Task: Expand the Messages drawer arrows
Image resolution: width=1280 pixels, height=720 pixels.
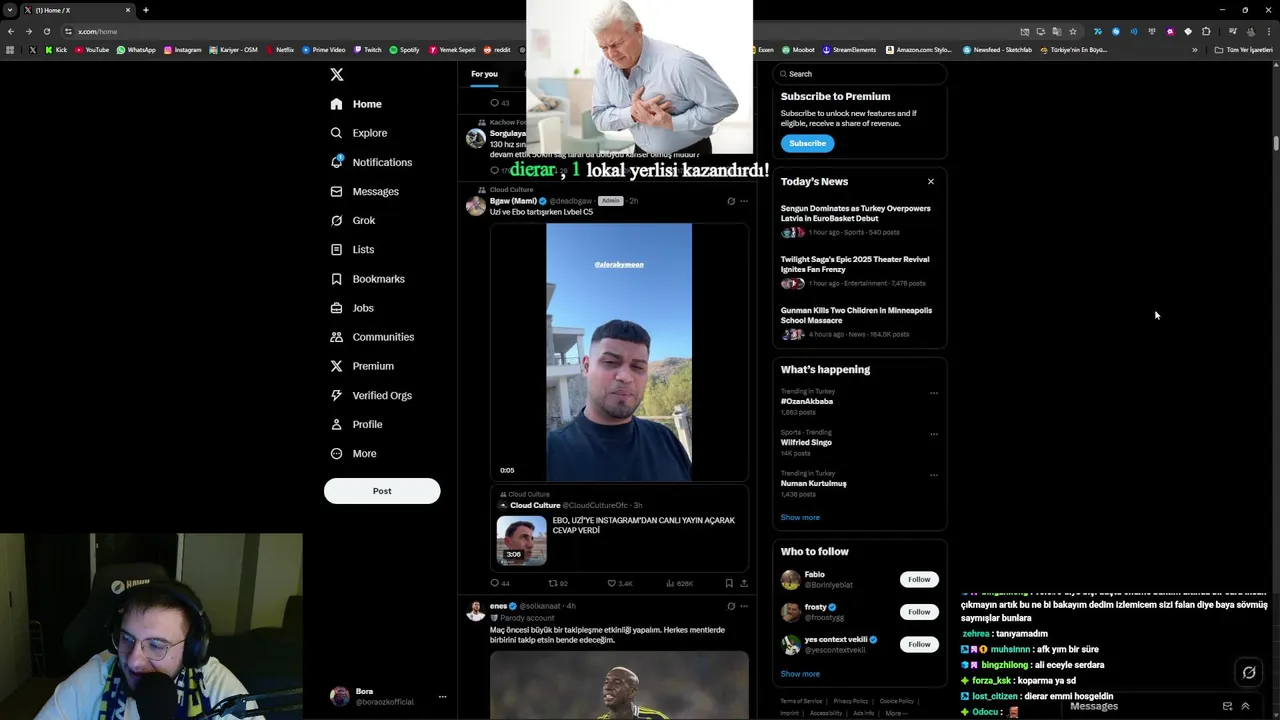Action: [1245, 706]
